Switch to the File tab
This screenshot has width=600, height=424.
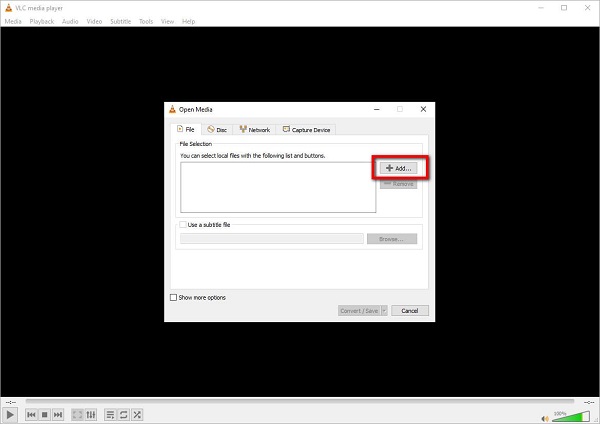(186, 129)
